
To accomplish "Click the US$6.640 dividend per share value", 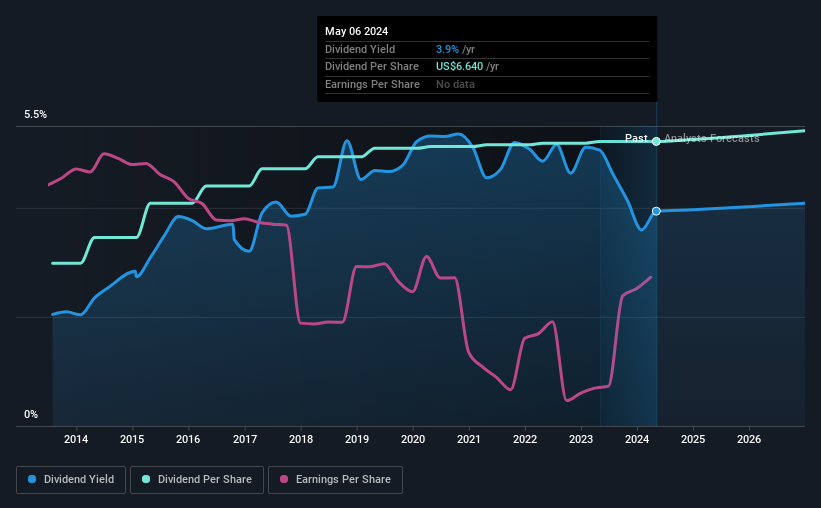I will coord(459,67).
